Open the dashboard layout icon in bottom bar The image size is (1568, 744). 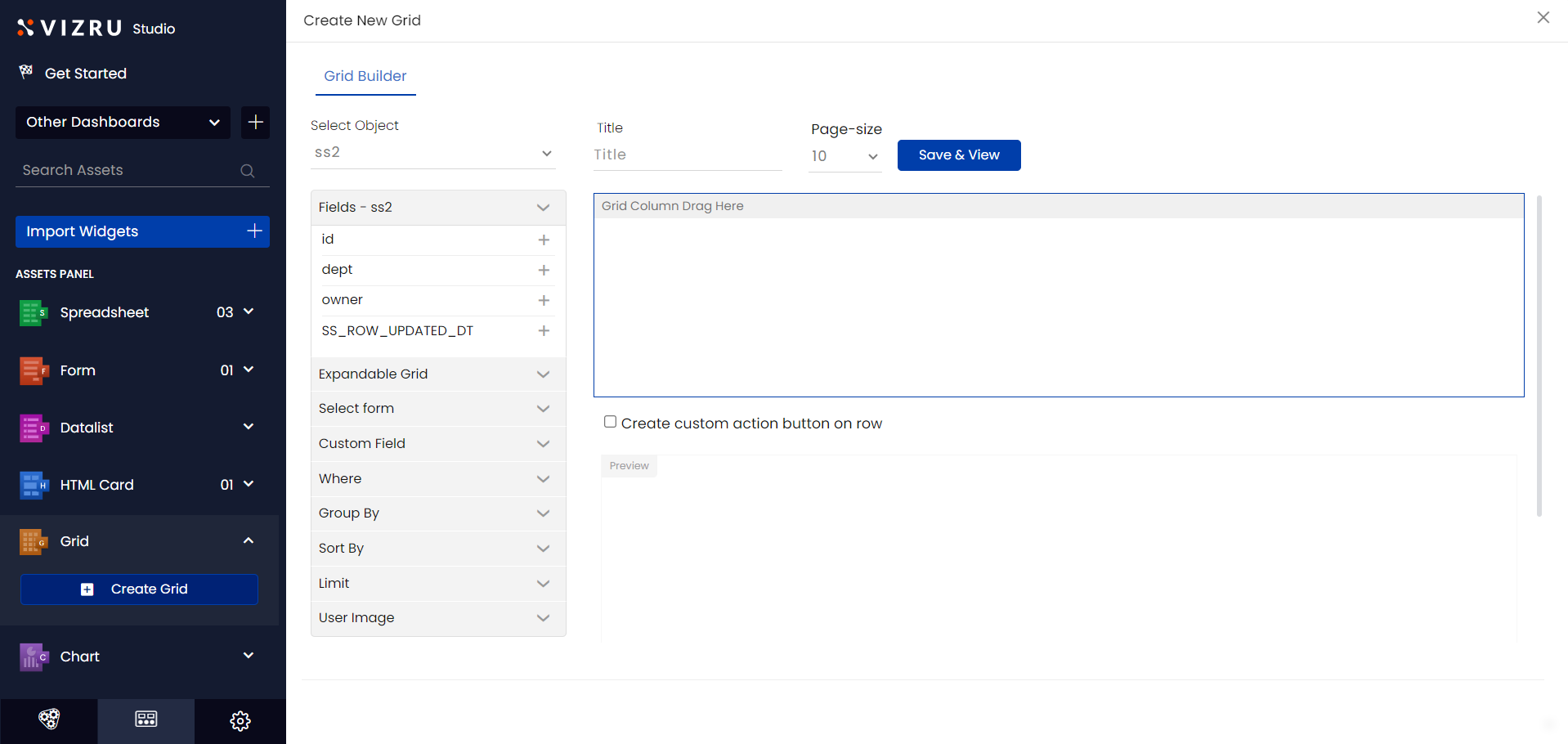[x=146, y=719]
